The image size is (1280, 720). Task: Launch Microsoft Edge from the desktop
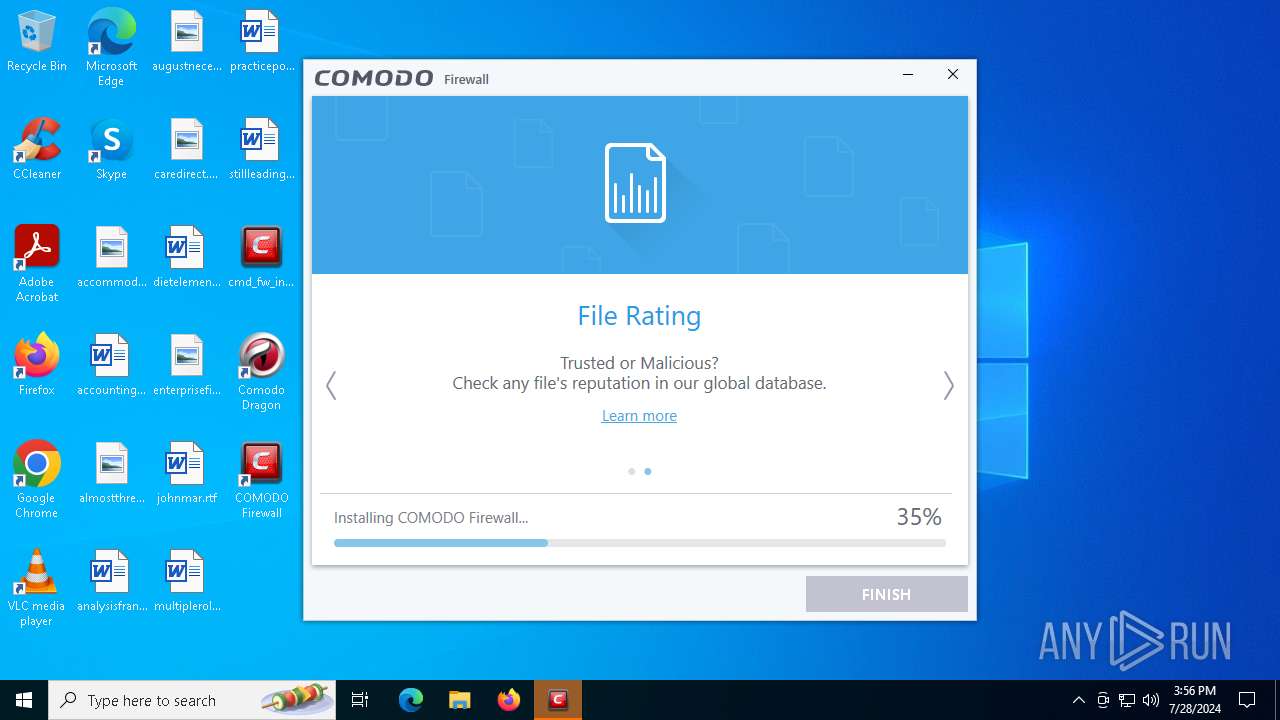111,48
